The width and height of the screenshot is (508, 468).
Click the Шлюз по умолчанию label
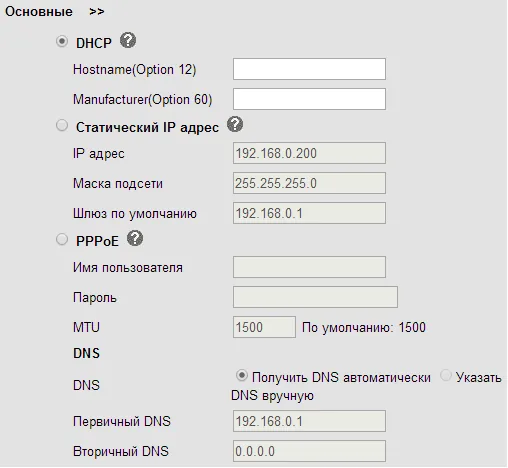coord(135,214)
